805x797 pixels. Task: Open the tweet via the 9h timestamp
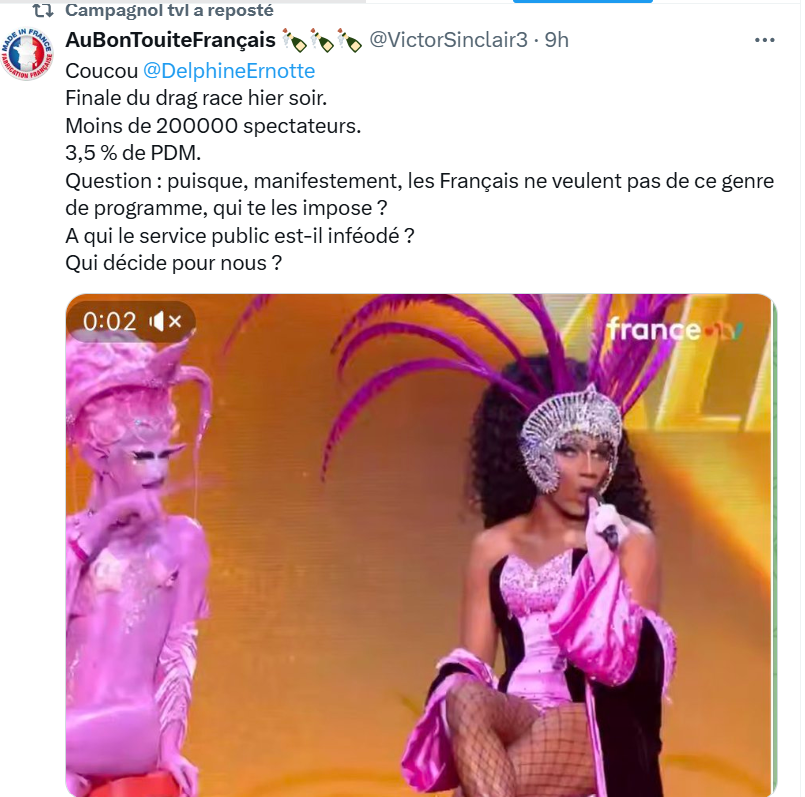557,40
